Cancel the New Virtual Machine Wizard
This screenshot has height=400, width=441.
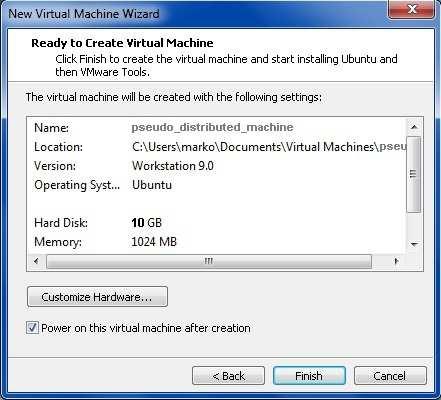tap(390, 376)
